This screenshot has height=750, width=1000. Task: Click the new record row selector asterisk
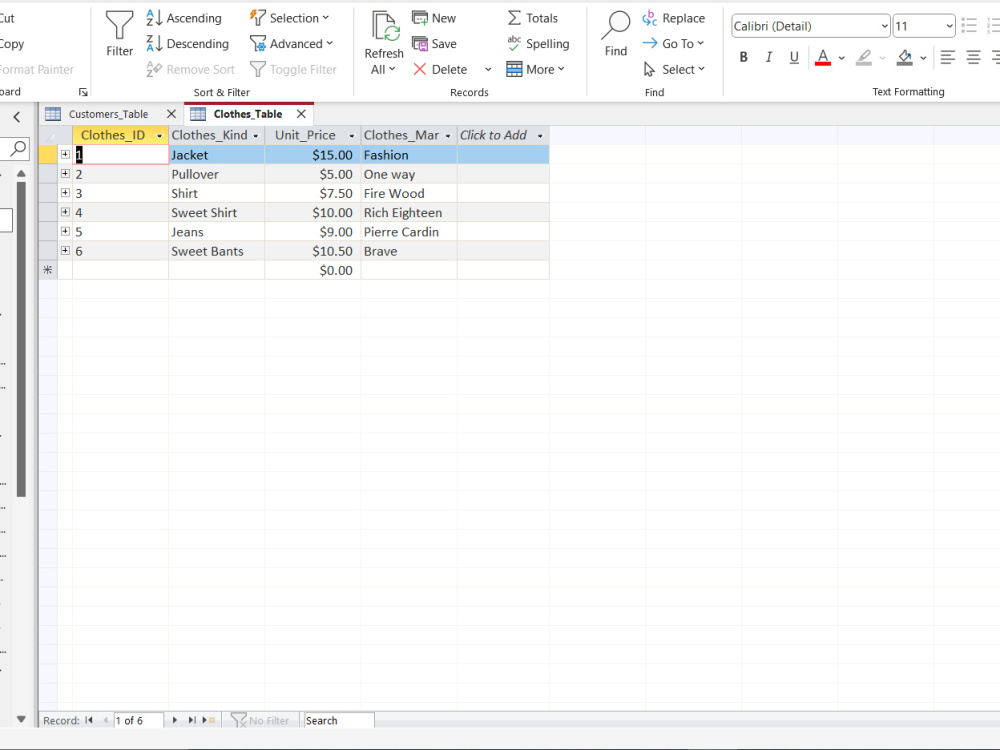click(48, 270)
